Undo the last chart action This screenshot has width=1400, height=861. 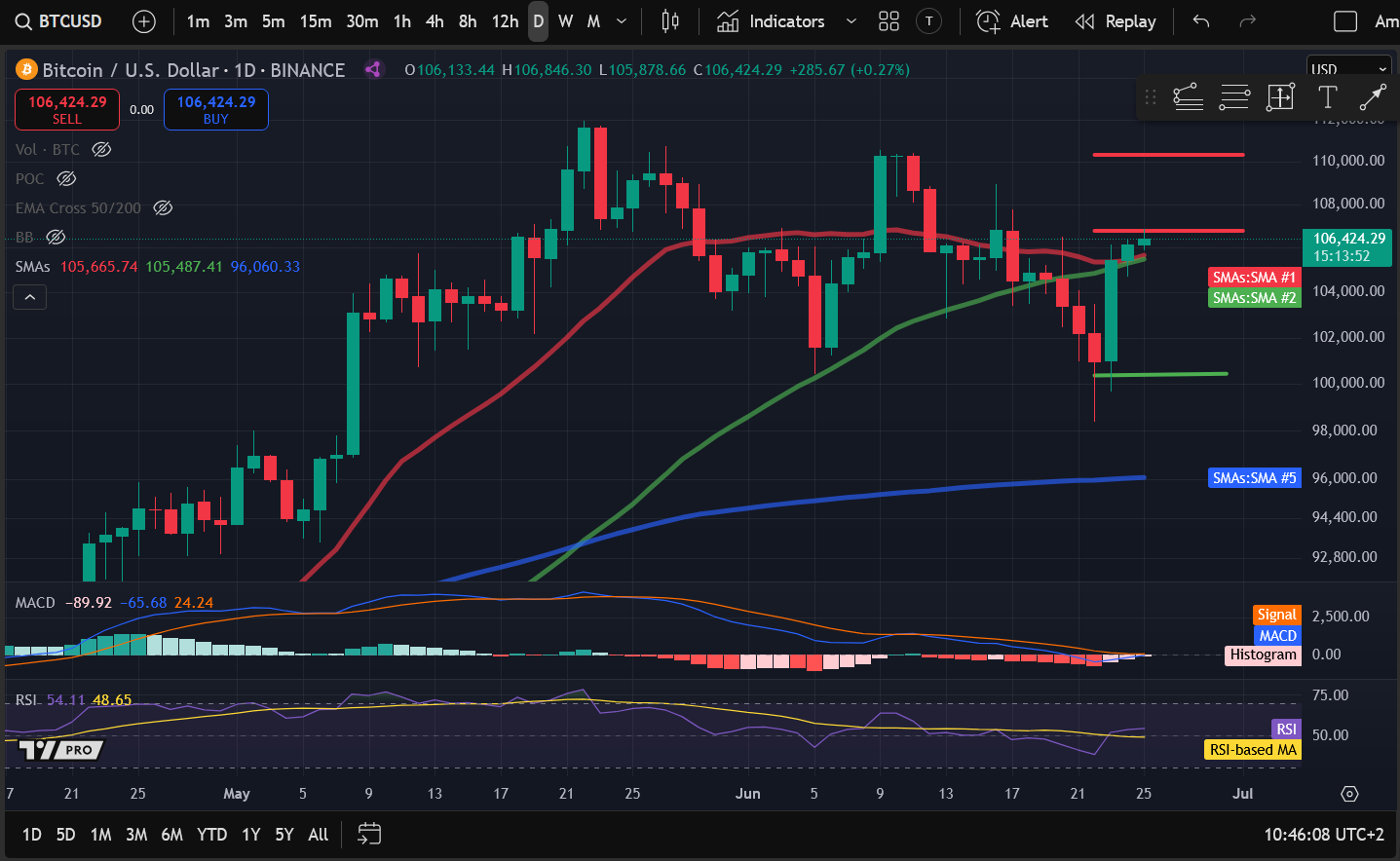[1201, 21]
